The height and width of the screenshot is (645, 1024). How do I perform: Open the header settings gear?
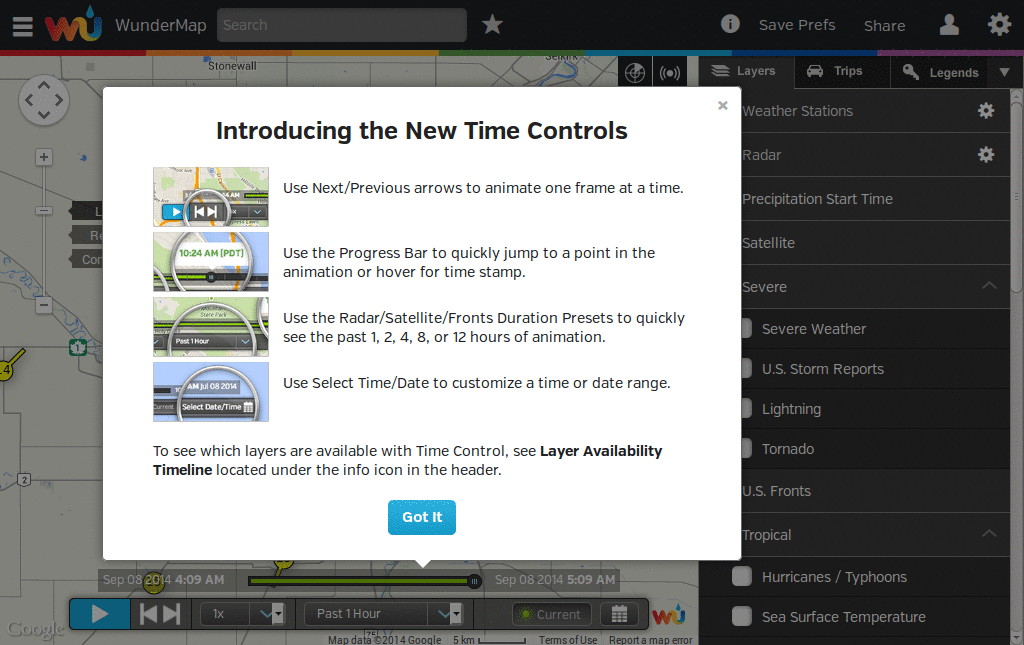999,25
